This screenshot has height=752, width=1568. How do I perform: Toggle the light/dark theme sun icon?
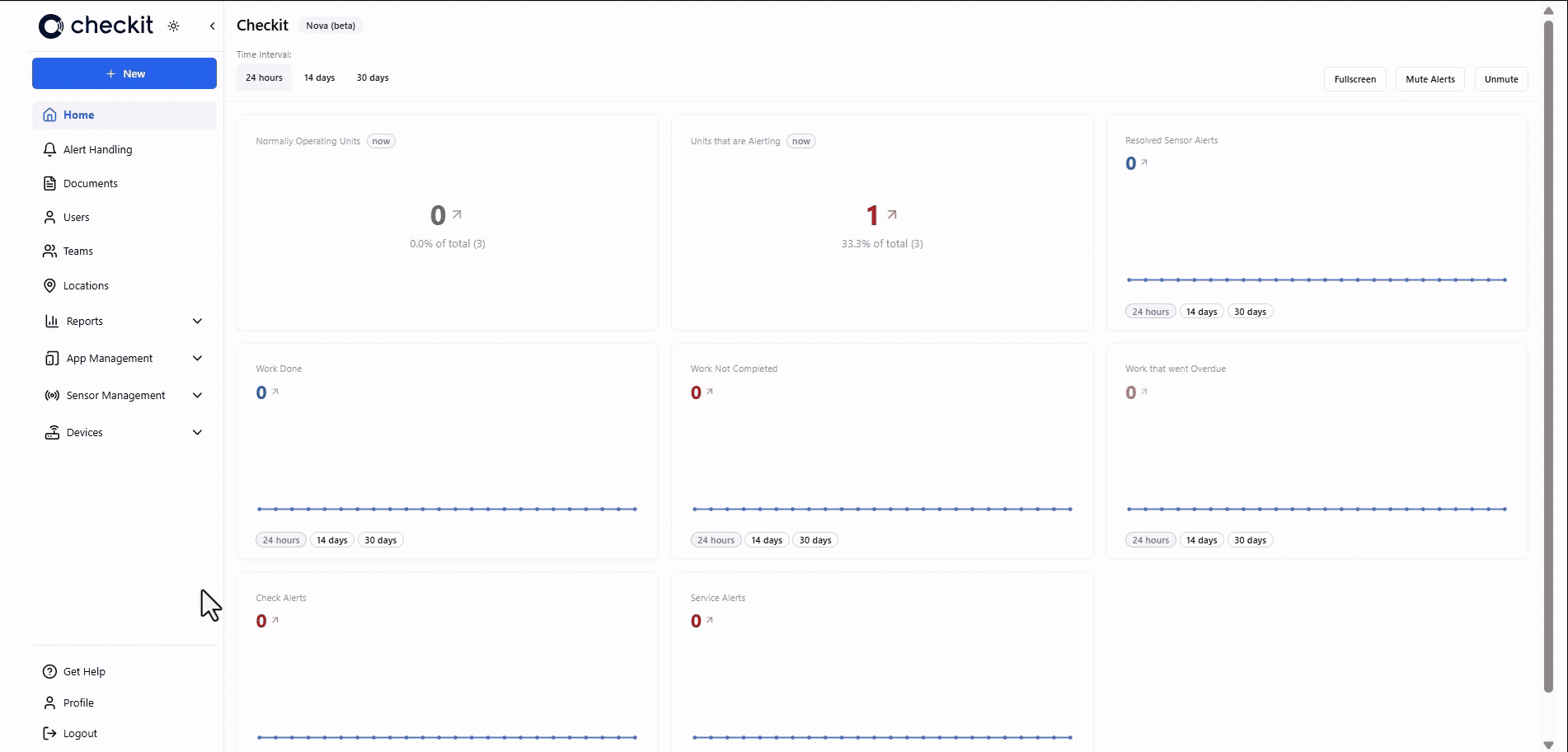tap(174, 26)
